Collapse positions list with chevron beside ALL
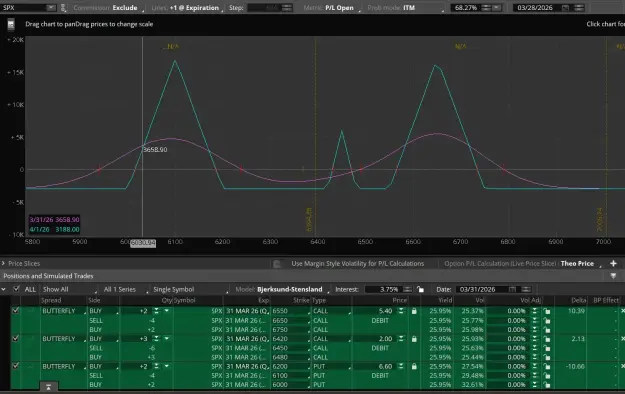The width and height of the screenshot is (625, 394). click(4, 289)
